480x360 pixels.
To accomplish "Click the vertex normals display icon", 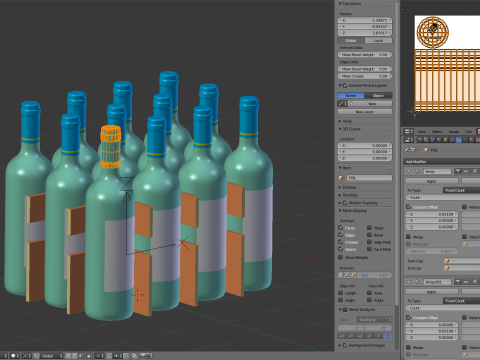I will click(340, 275).
